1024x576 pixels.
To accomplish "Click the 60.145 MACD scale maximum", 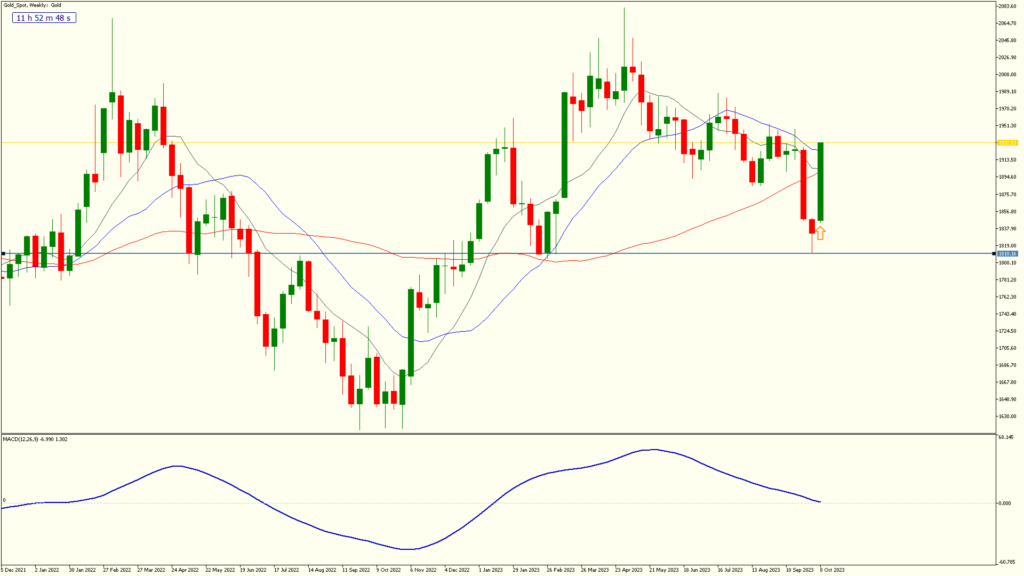I will (x=1006, y=436).
